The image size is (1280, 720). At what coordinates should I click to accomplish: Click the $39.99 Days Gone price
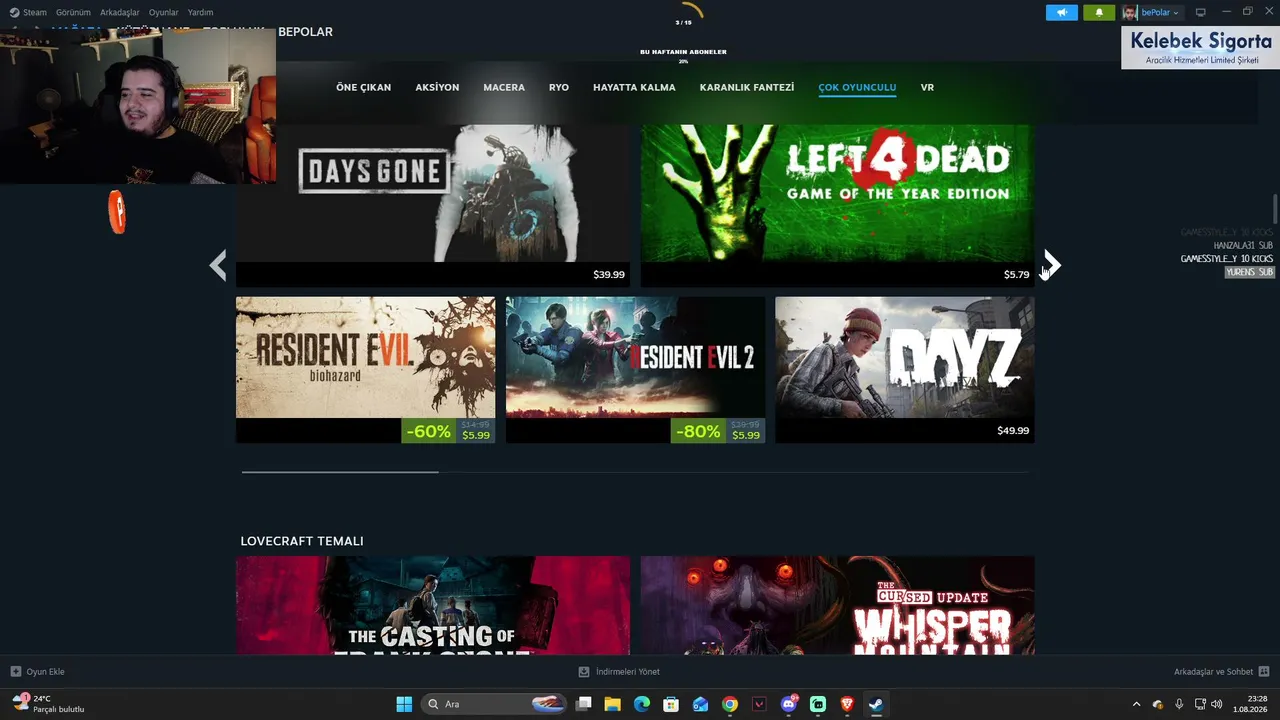[609, 275]
